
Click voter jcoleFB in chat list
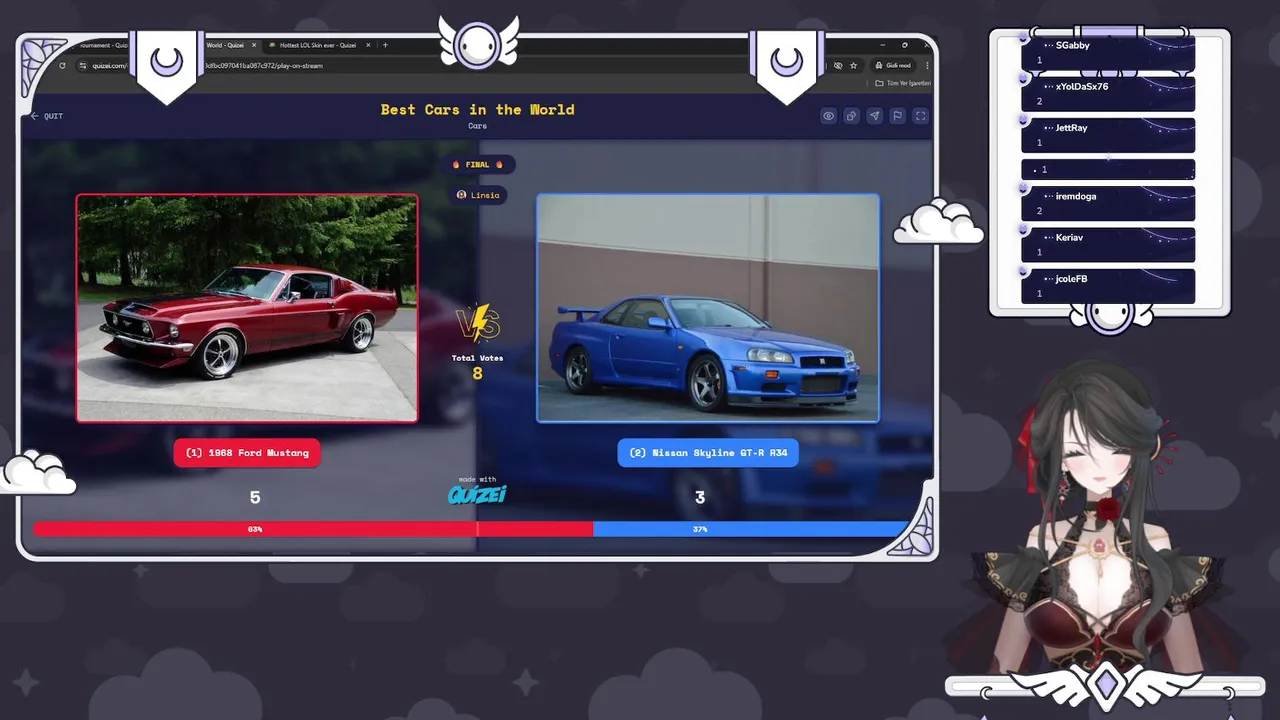[x=1108, y=286]
